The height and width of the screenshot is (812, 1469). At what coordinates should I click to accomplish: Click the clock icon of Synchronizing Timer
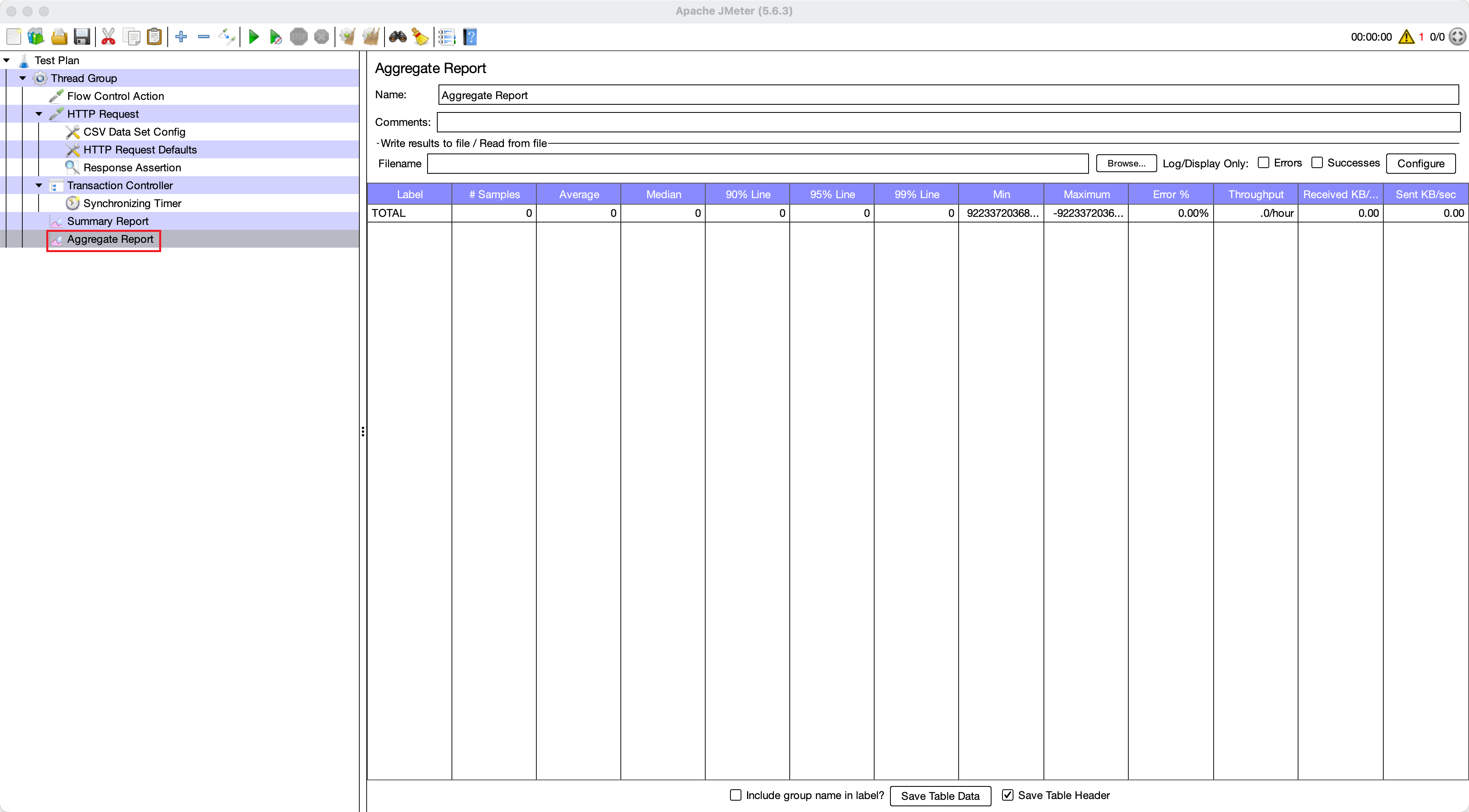[x=72, y=203]
